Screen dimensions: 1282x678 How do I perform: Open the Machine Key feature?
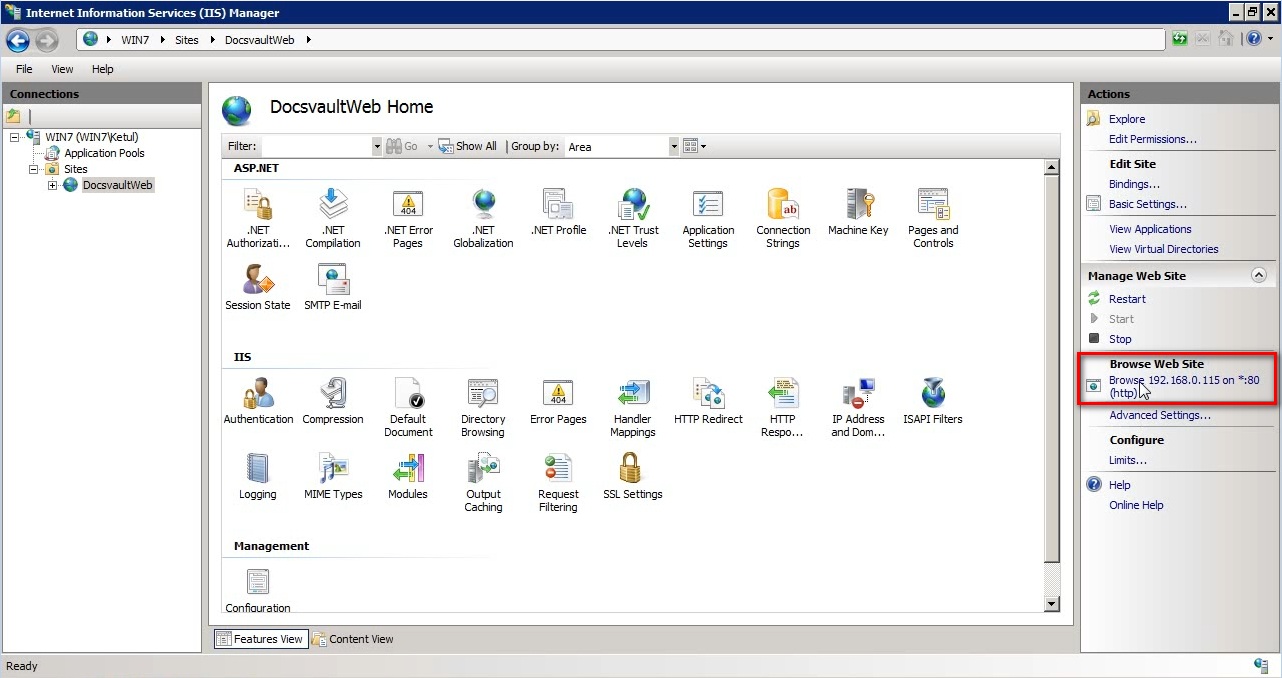858,210
